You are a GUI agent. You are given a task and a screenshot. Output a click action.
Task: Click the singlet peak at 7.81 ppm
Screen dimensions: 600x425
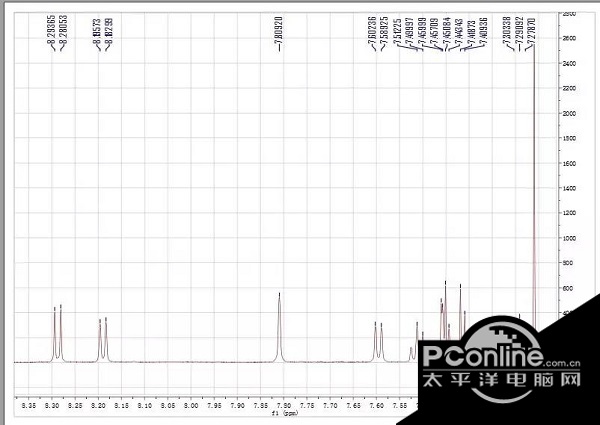[279, 327]
